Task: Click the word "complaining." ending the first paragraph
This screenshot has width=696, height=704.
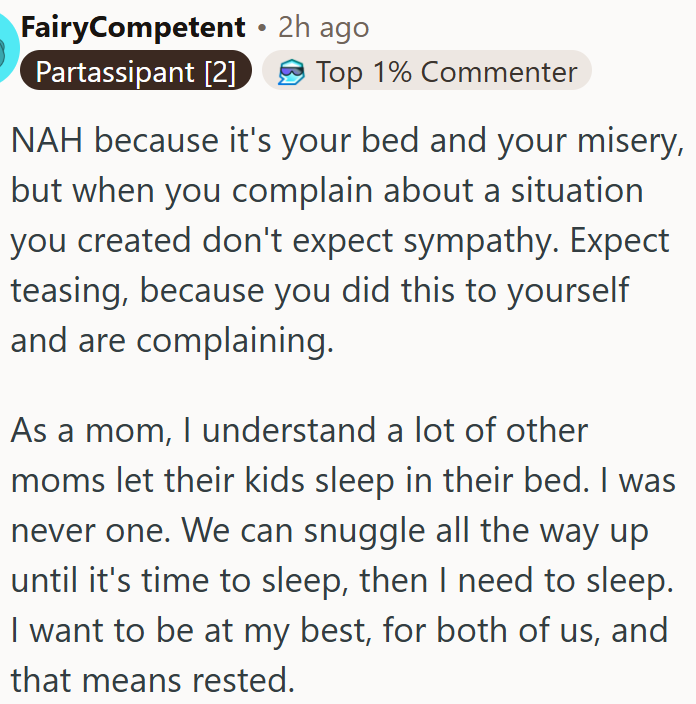Action: coord(234,341)
